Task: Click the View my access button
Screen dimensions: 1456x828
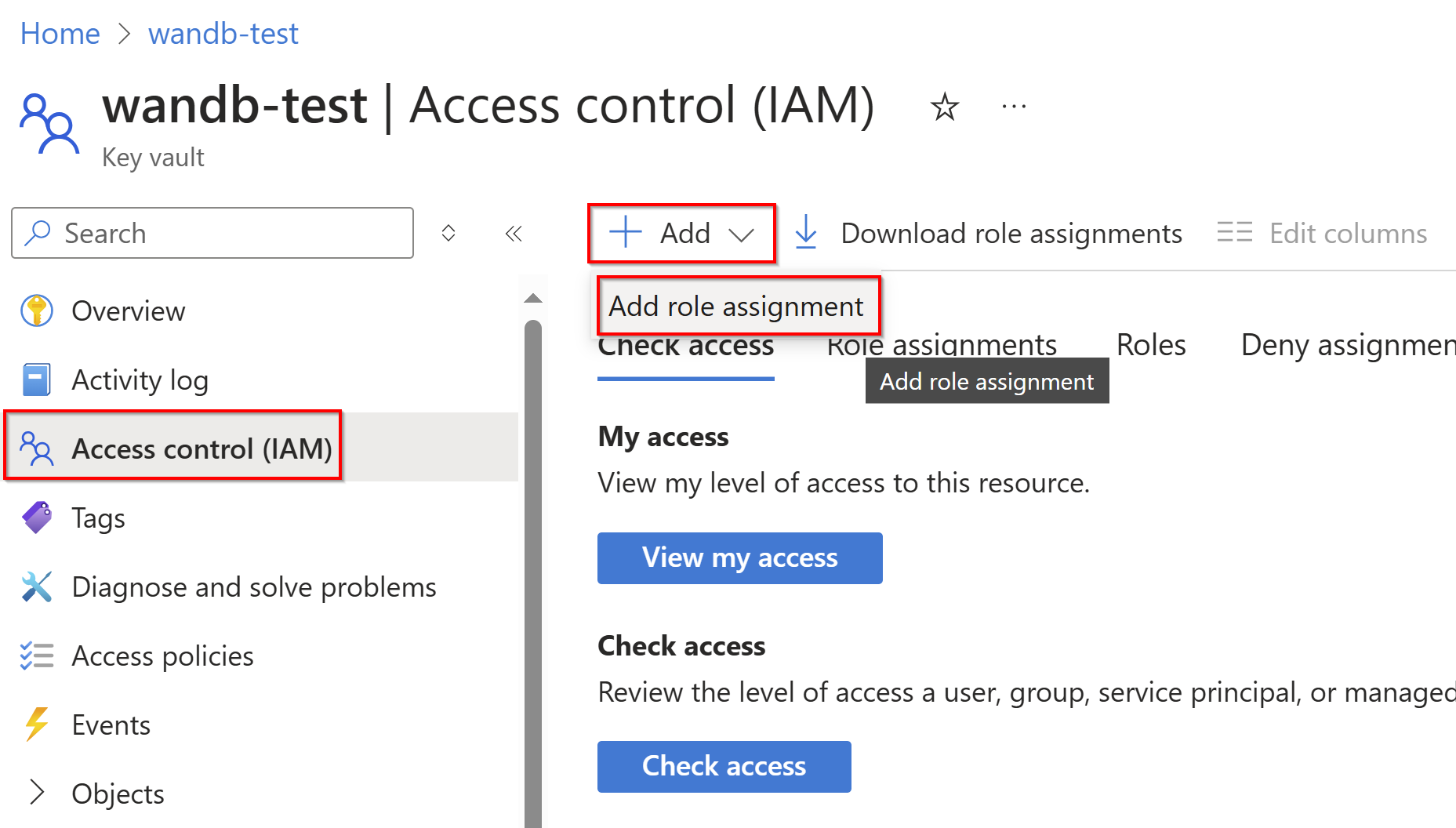Action: tap(739, 558)
